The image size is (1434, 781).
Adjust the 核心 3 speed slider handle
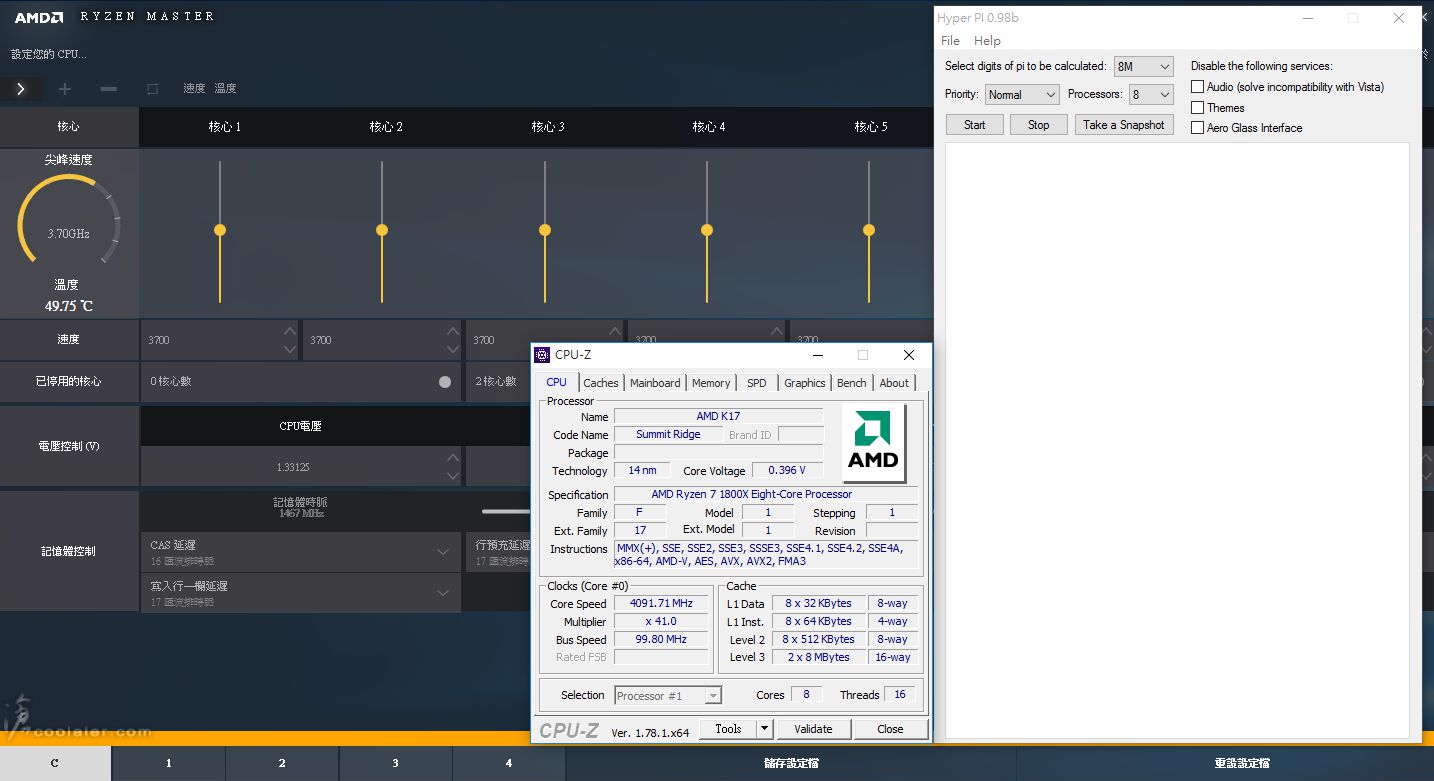click(545, 230)
